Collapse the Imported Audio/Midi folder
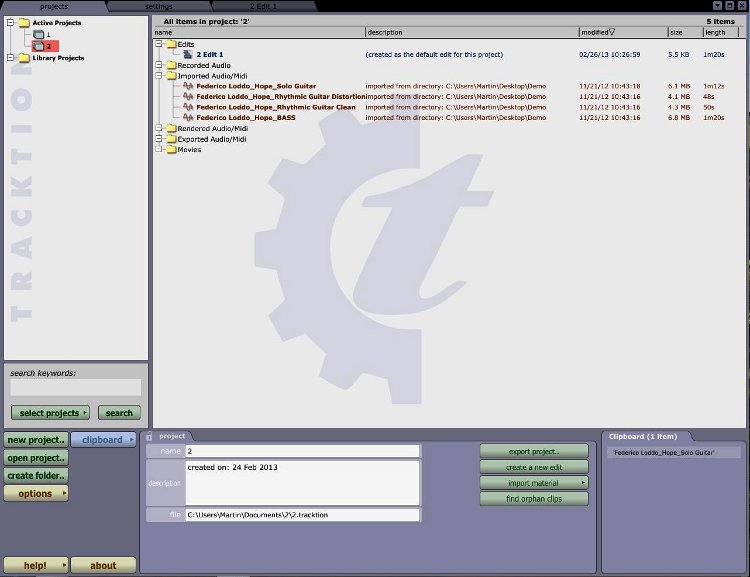Screen dimensions: 750x577 tap(159, 76)
